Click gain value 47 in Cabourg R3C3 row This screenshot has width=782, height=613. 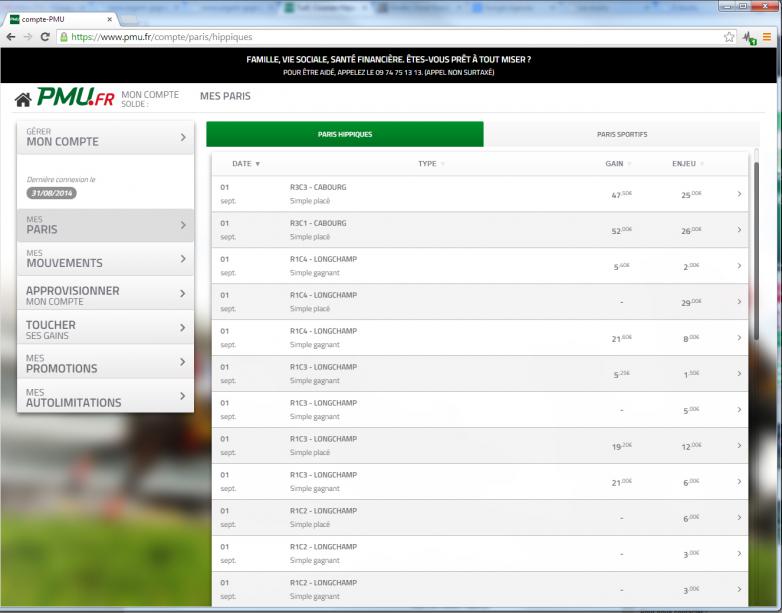coord(621,195)
